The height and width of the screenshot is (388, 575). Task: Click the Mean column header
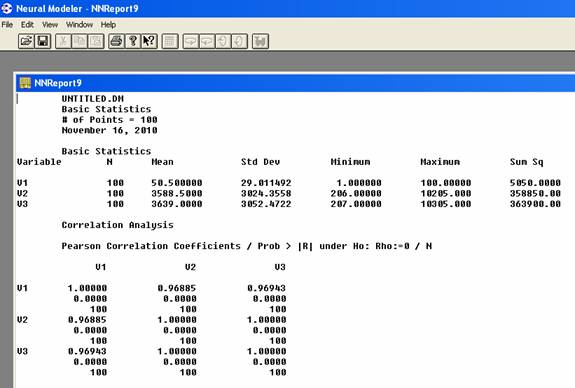162,162
